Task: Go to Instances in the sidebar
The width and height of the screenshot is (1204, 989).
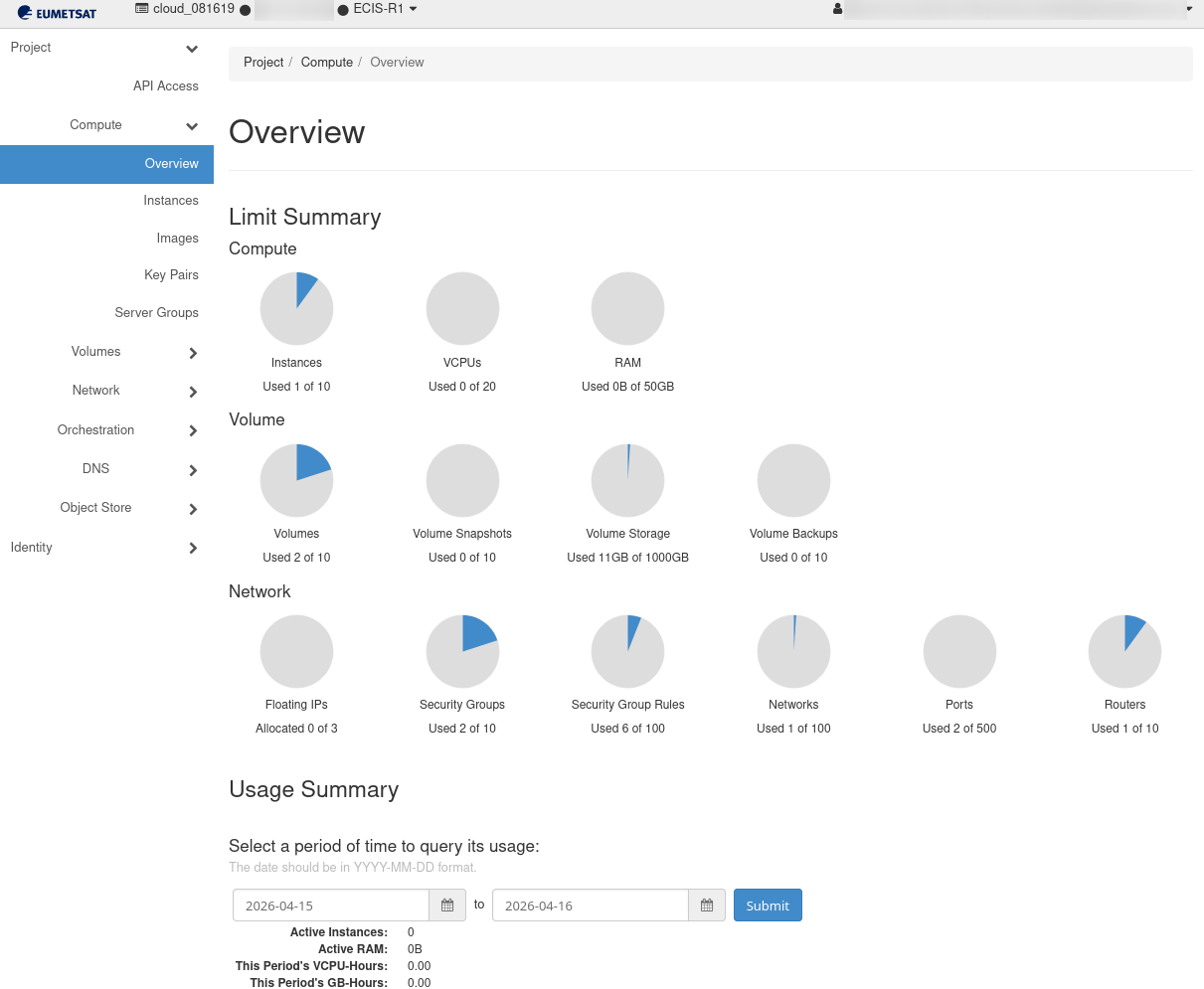Action: click(x=171, y=201)
